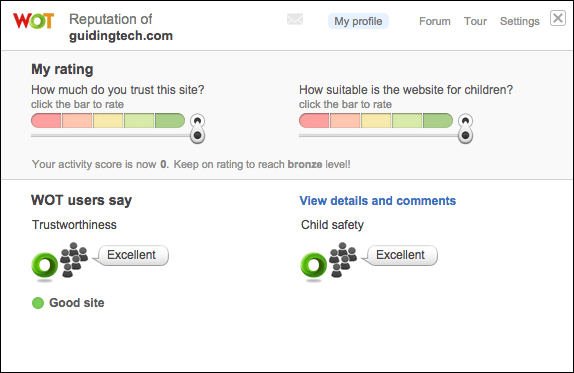The image size is (574, 373).
Task: Click the green Trustworthiness donut icon
Action: click(x=45, y=265)
